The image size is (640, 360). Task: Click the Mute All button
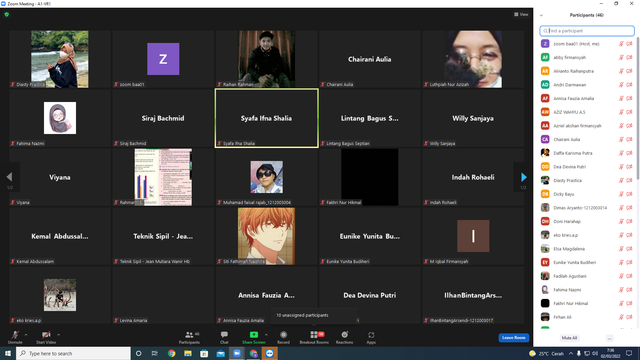(569, 338)
